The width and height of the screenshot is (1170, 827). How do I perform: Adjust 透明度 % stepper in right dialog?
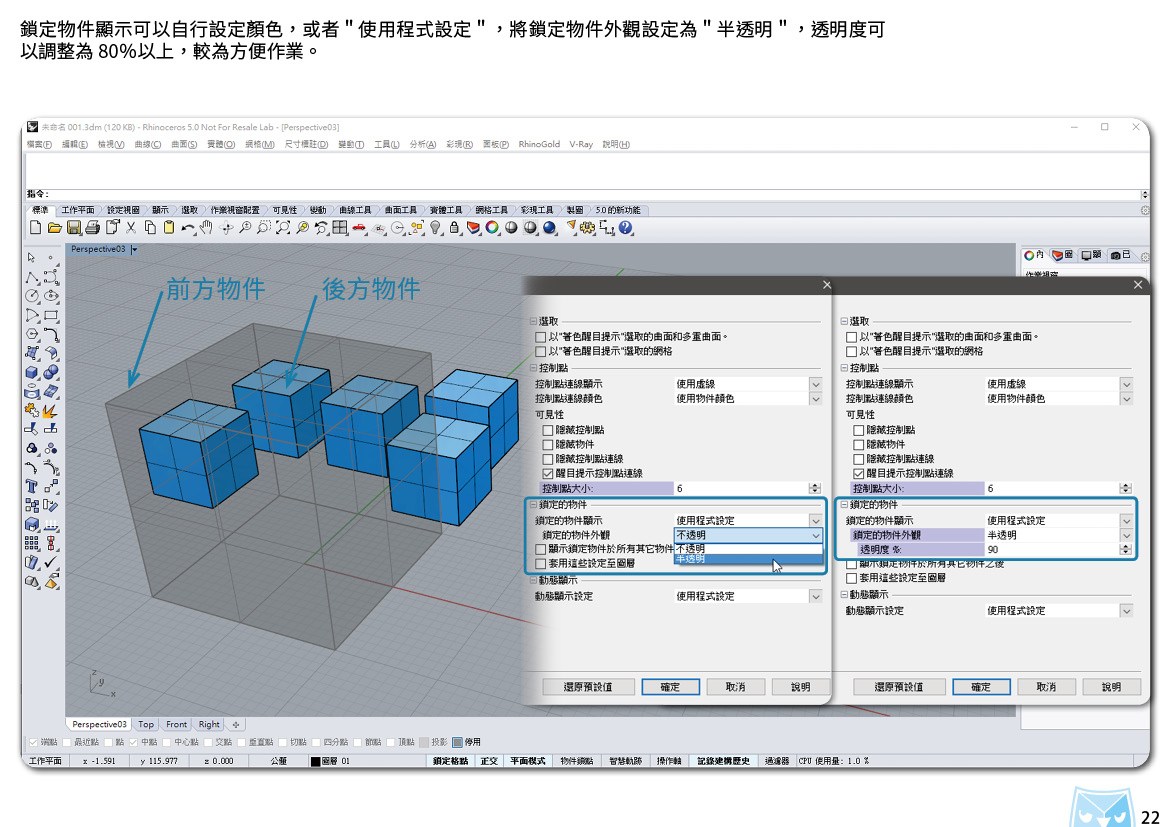click(x=1126, y=549)
